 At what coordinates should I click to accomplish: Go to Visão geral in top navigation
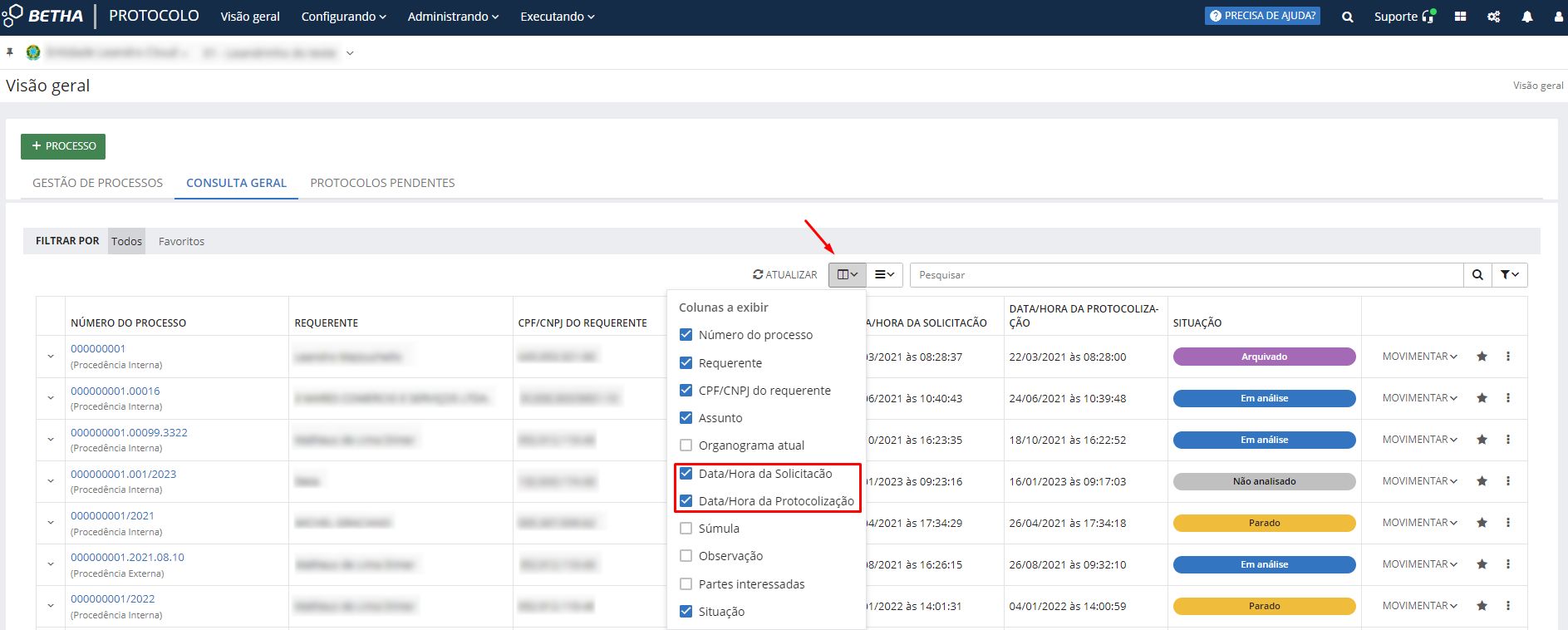pyautogui.click(x=250, y=17)
